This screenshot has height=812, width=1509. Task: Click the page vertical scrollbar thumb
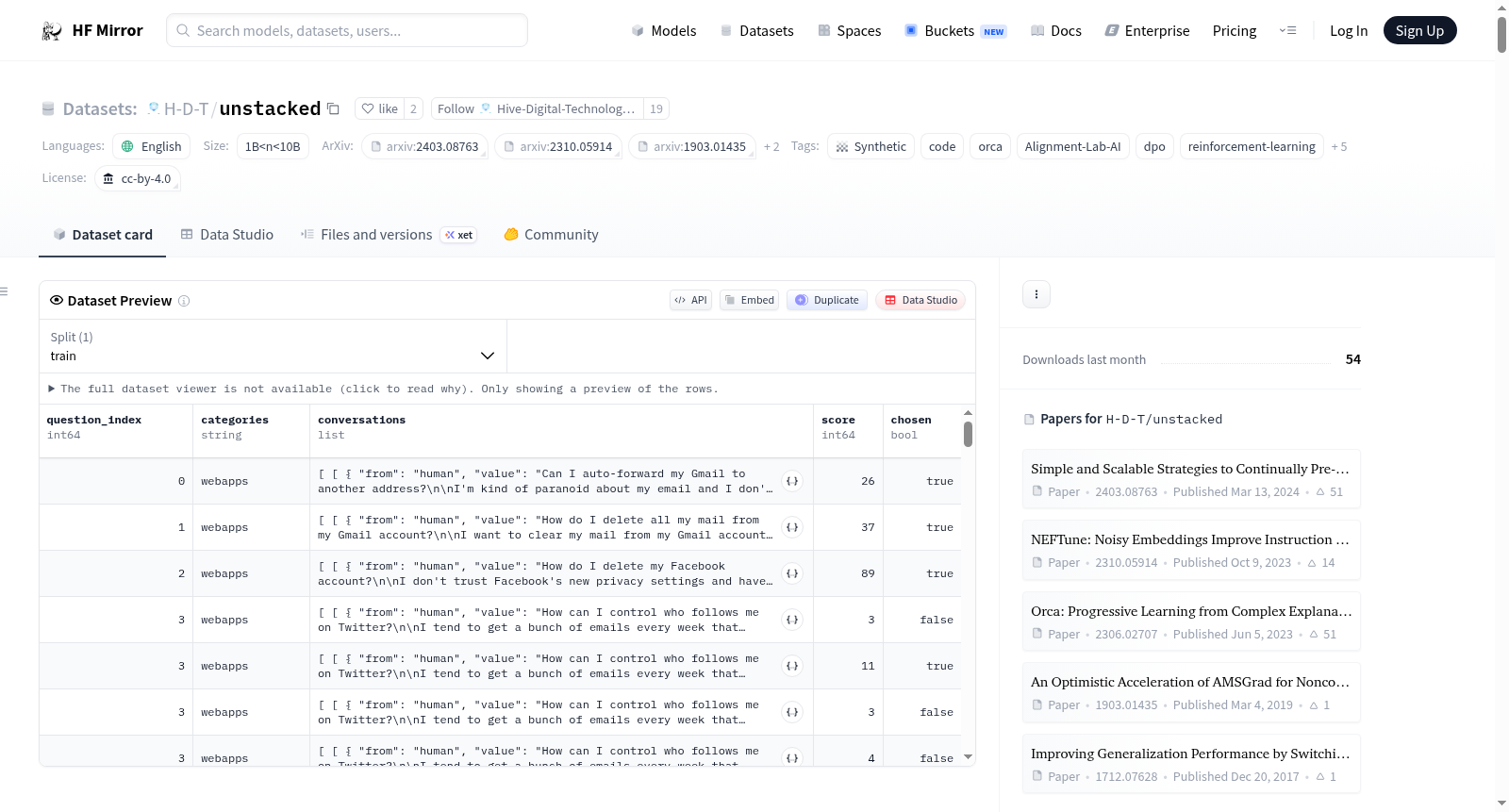1501,35
